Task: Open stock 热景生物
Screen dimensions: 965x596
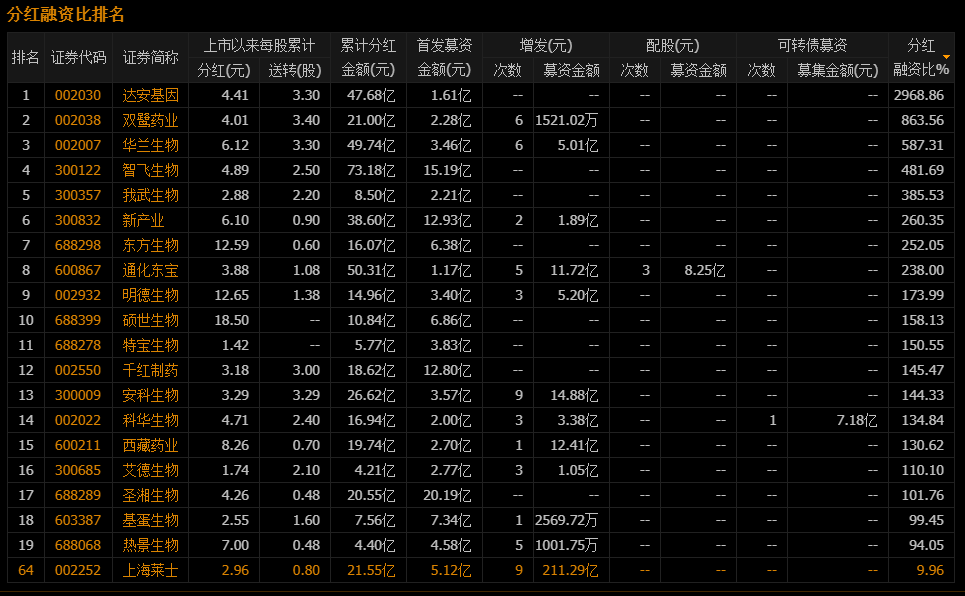Action: click(x=150, y=546)
